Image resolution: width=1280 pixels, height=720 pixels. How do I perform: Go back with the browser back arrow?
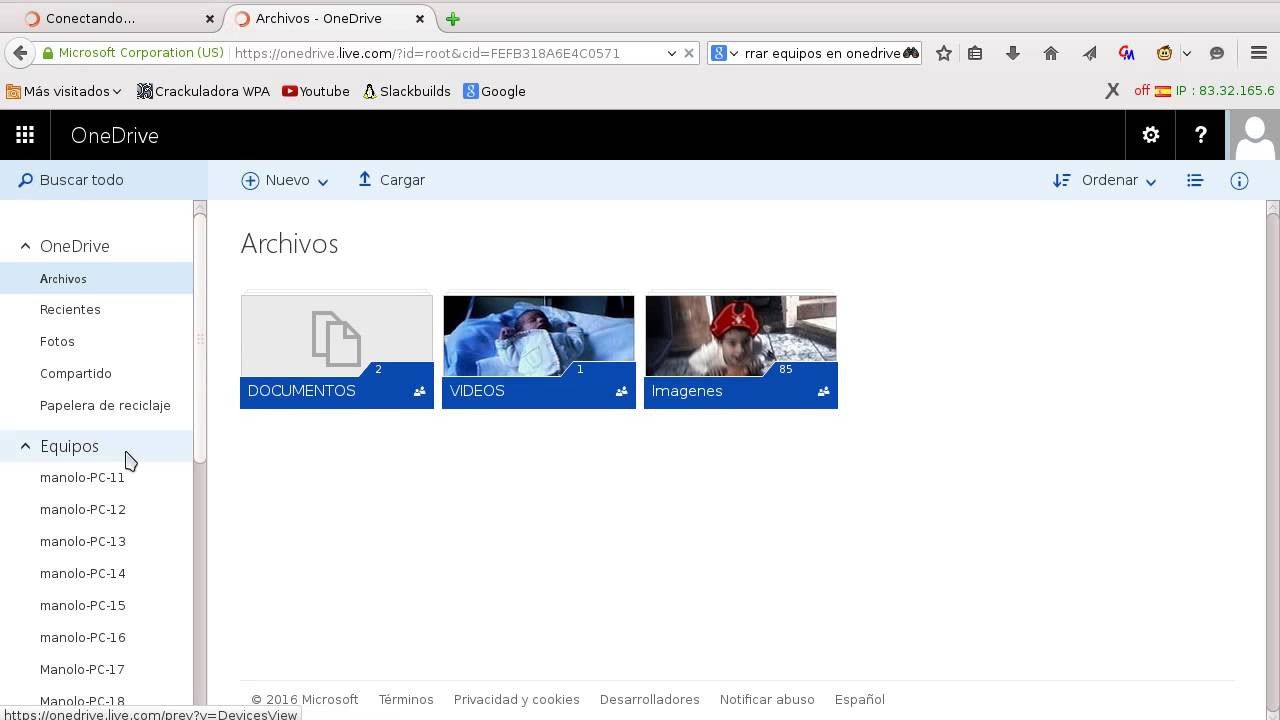click(x=20, y=53)
